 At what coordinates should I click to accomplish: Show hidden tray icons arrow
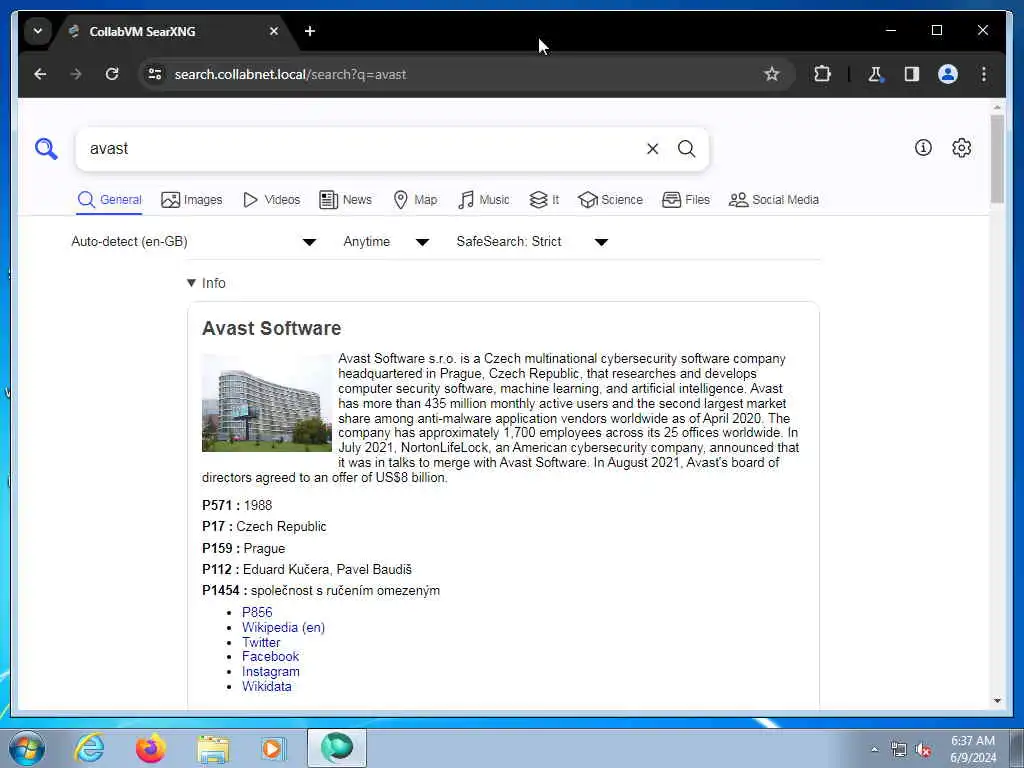coord(874,750)
